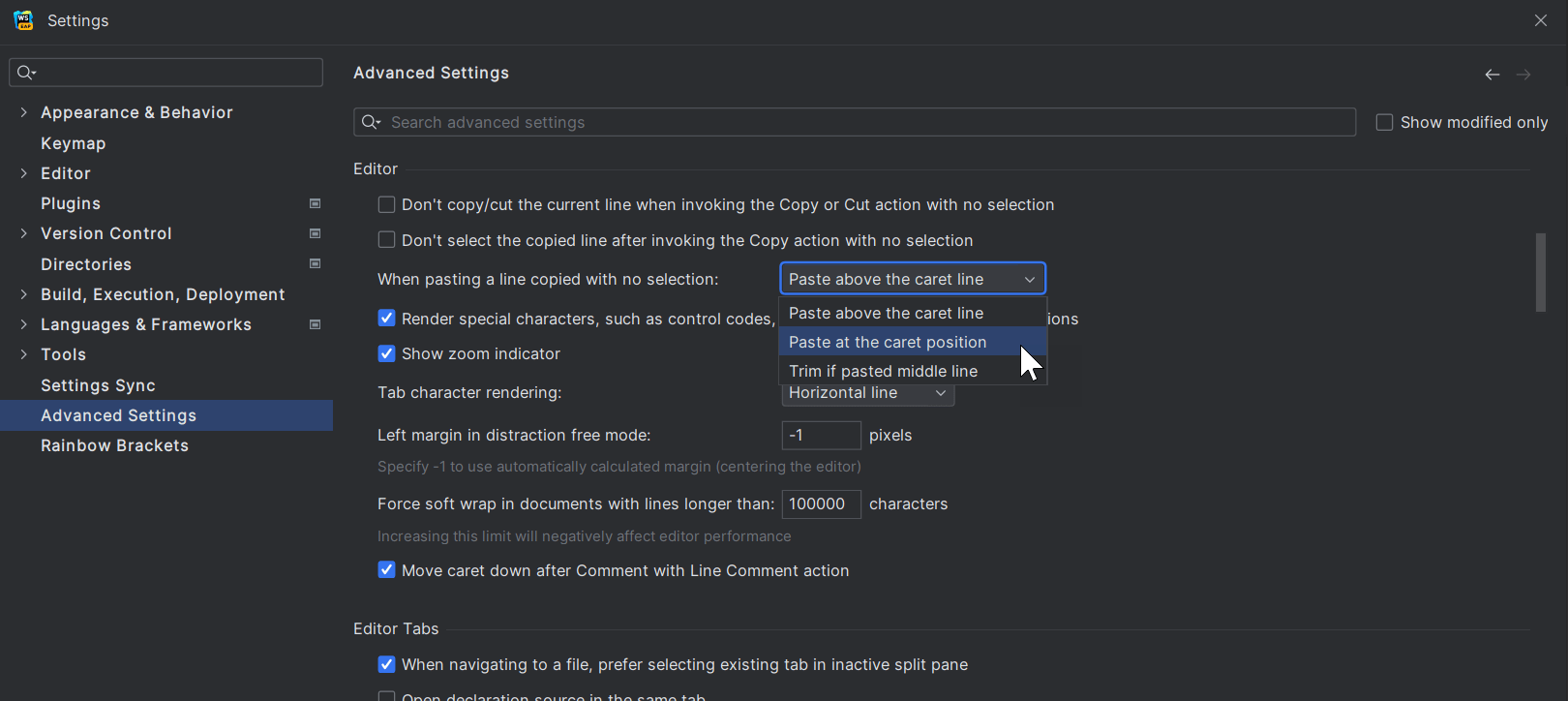
Task: Click the soft wrap character limit field
Action: 820,503
